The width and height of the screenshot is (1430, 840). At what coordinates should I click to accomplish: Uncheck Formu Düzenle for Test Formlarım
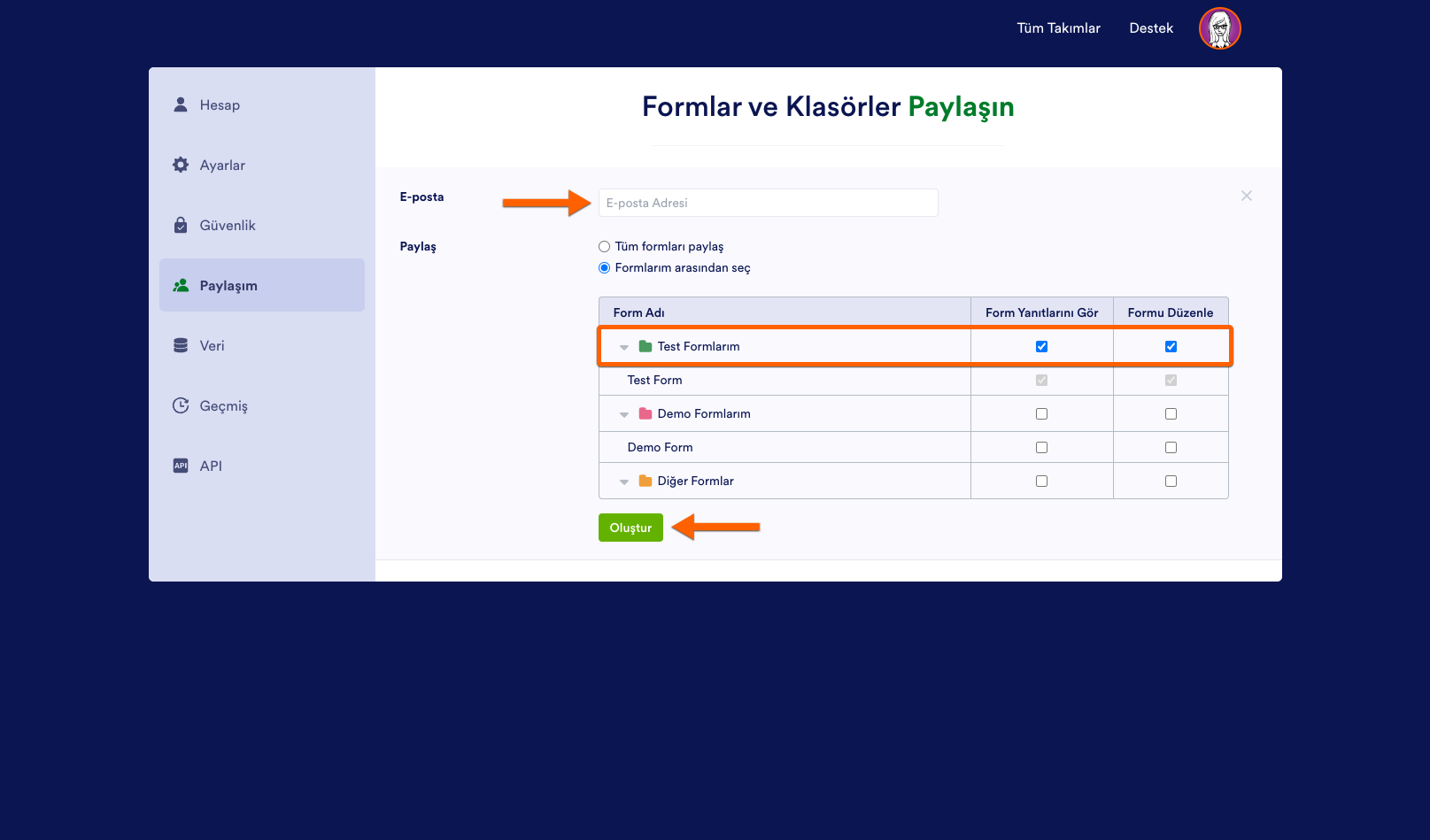1171,346
